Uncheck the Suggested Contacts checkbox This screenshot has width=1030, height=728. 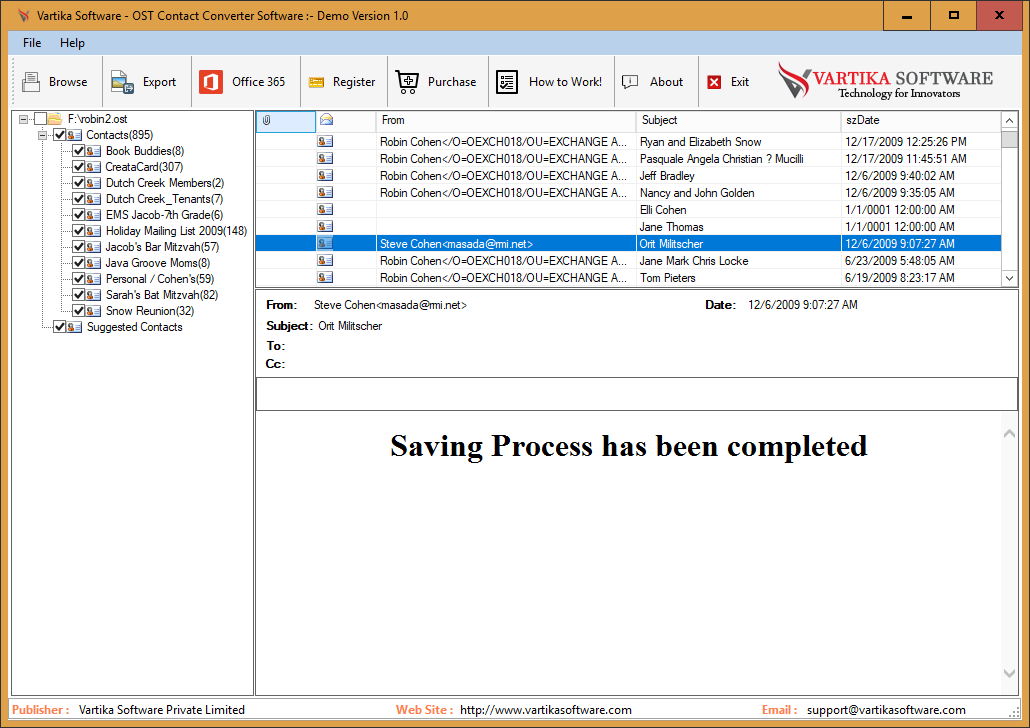(59, 327)
